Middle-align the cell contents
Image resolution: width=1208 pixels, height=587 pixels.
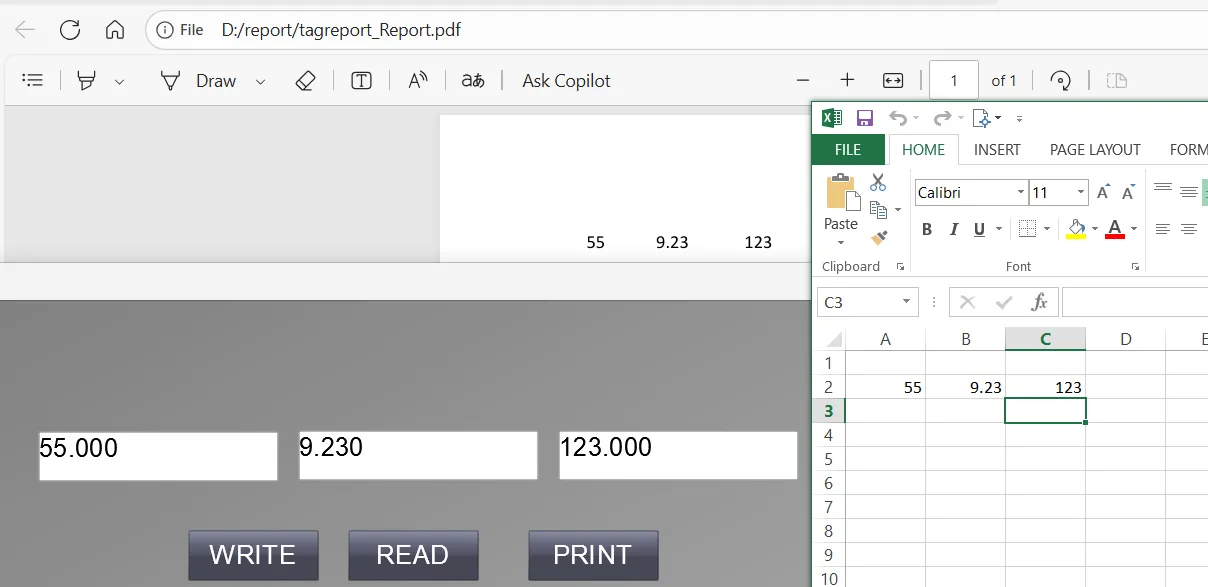1188,191
